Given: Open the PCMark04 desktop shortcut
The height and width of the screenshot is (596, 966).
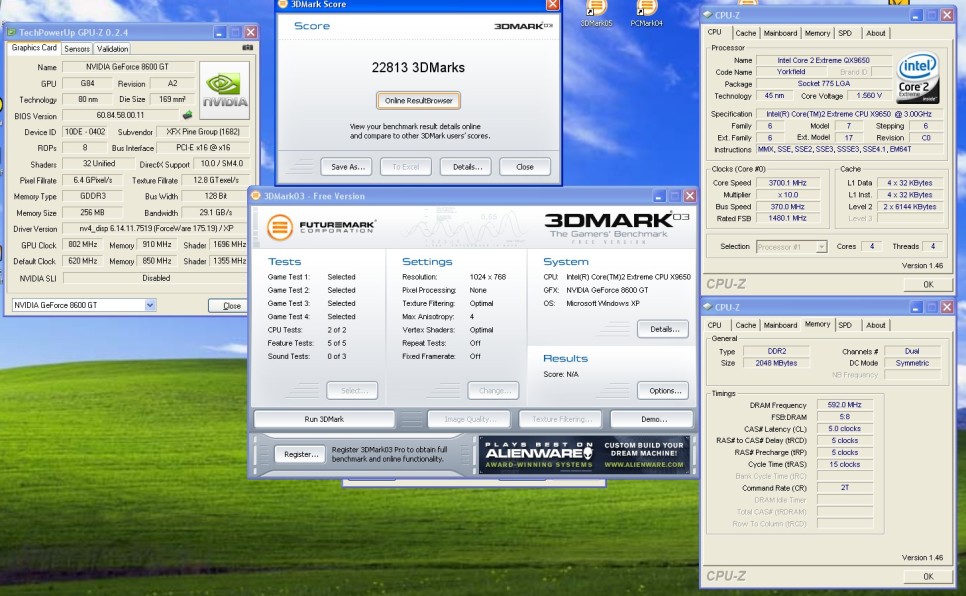Looking at the screenshot, I should [x=646, y=13].
